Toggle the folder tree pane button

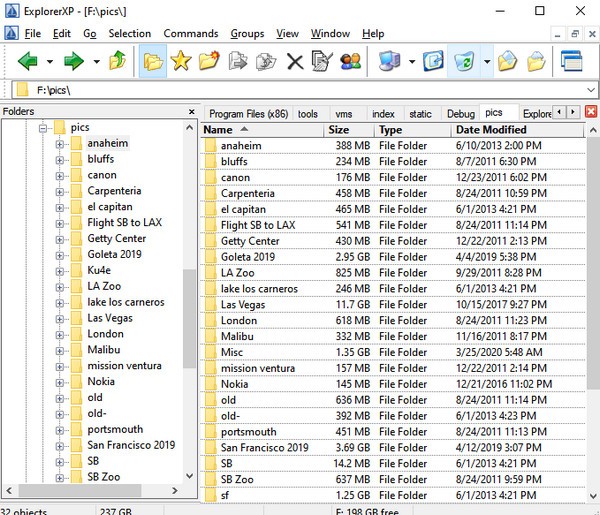click(153, 62)
